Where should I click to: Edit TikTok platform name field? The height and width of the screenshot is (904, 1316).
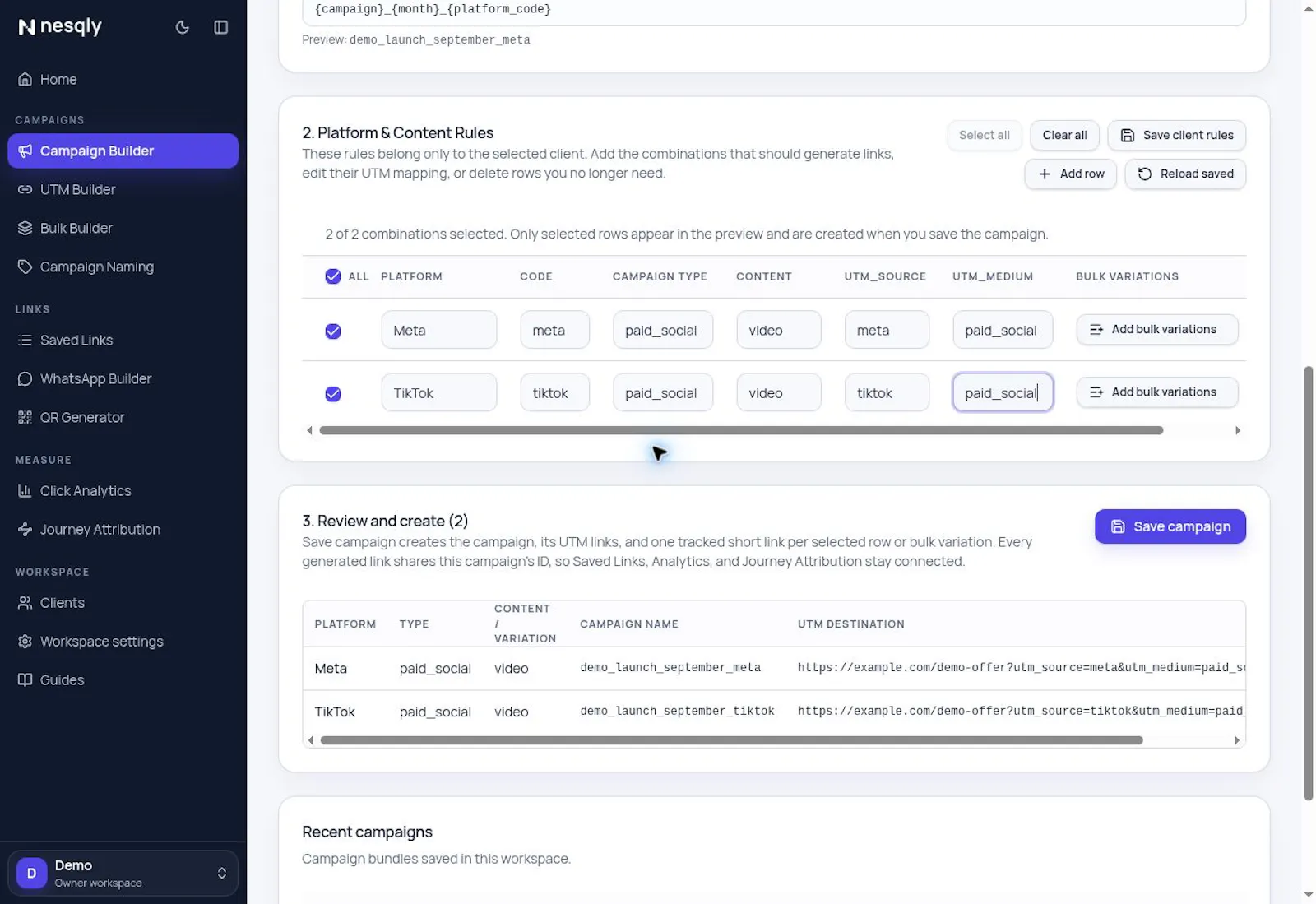pyautogui.click(x=438, y=392)
